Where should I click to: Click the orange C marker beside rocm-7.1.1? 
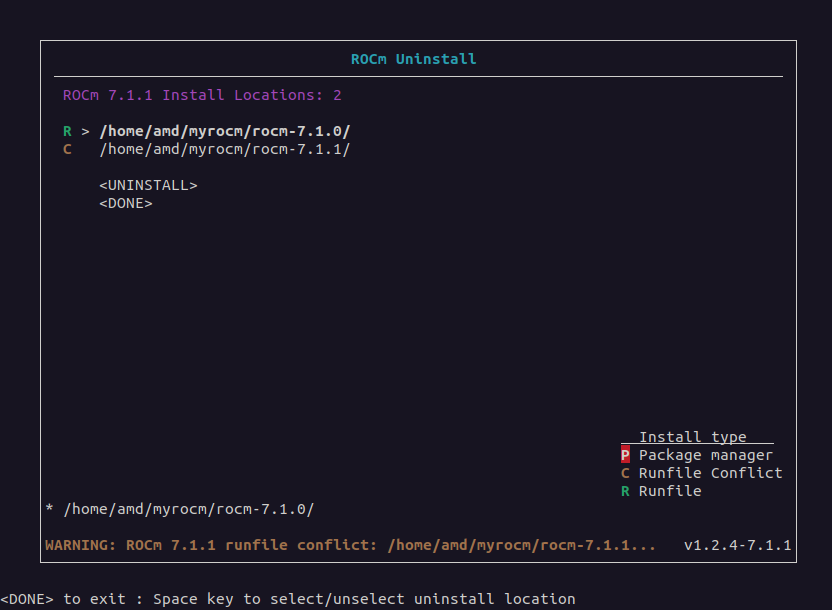click(67, 149)
